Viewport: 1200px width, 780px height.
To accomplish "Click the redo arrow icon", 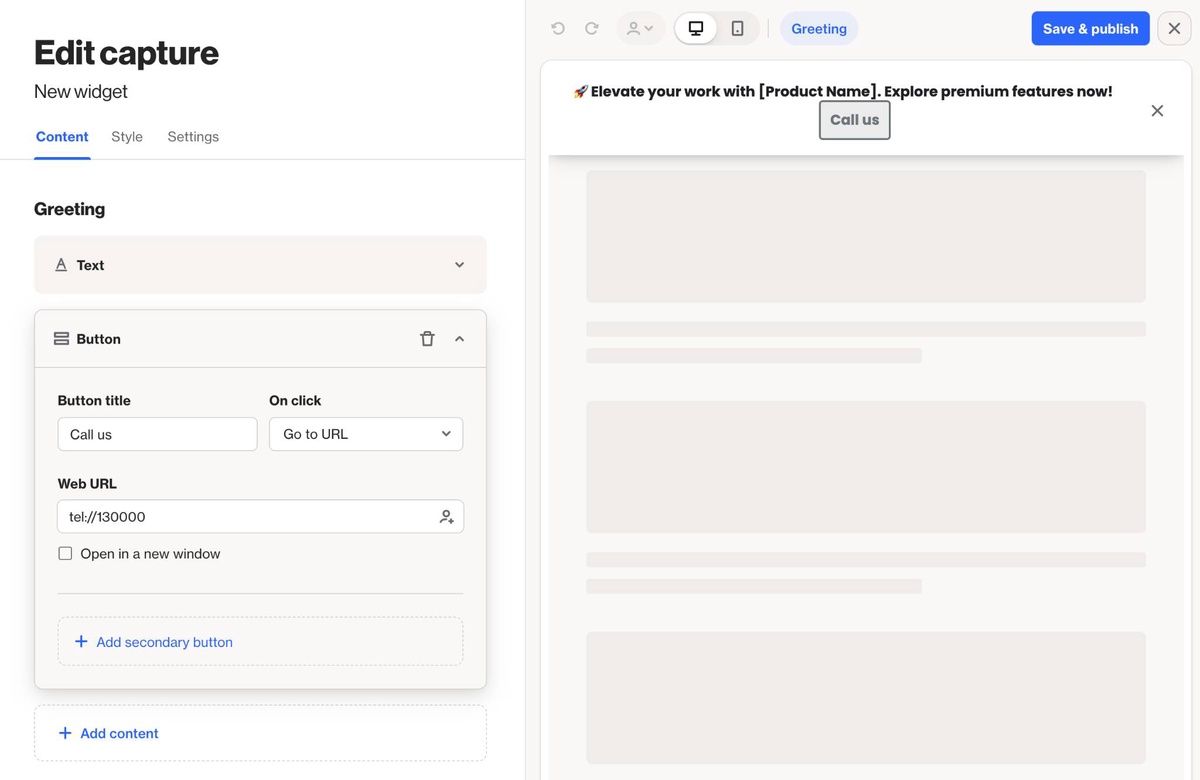I will click(592, 29).
